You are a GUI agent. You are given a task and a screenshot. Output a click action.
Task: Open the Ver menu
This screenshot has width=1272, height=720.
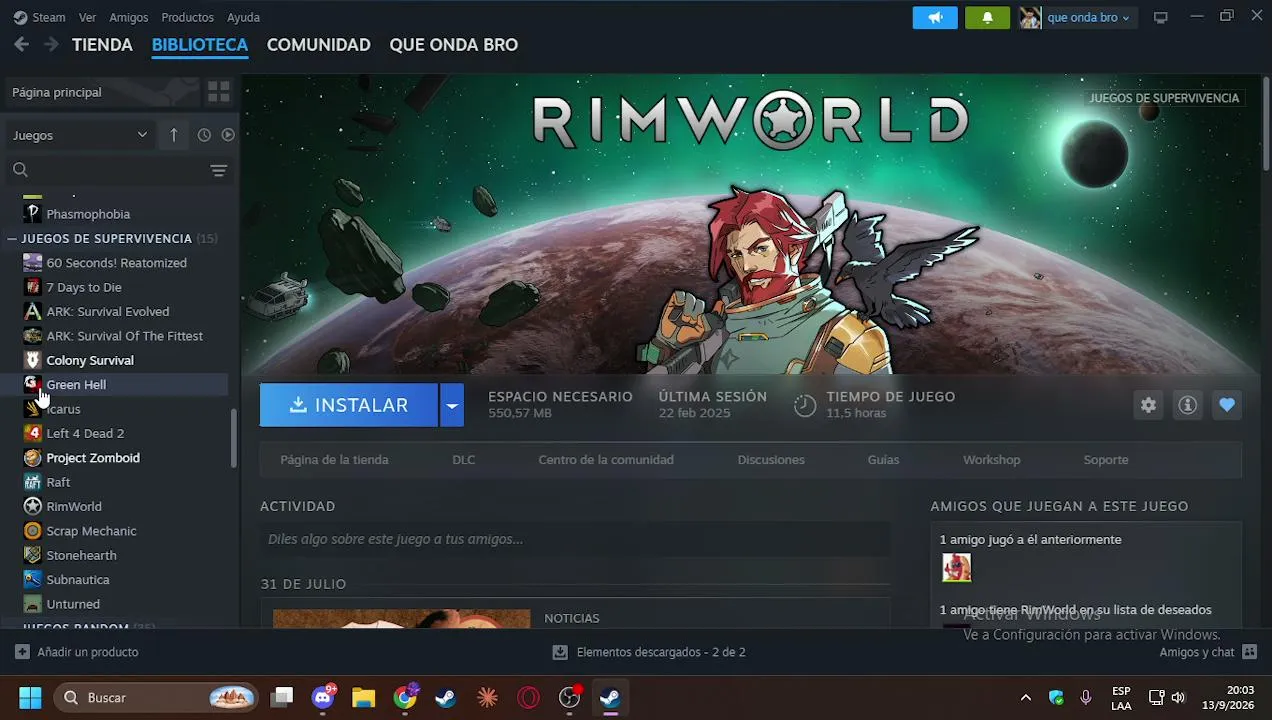click(88, 17)
